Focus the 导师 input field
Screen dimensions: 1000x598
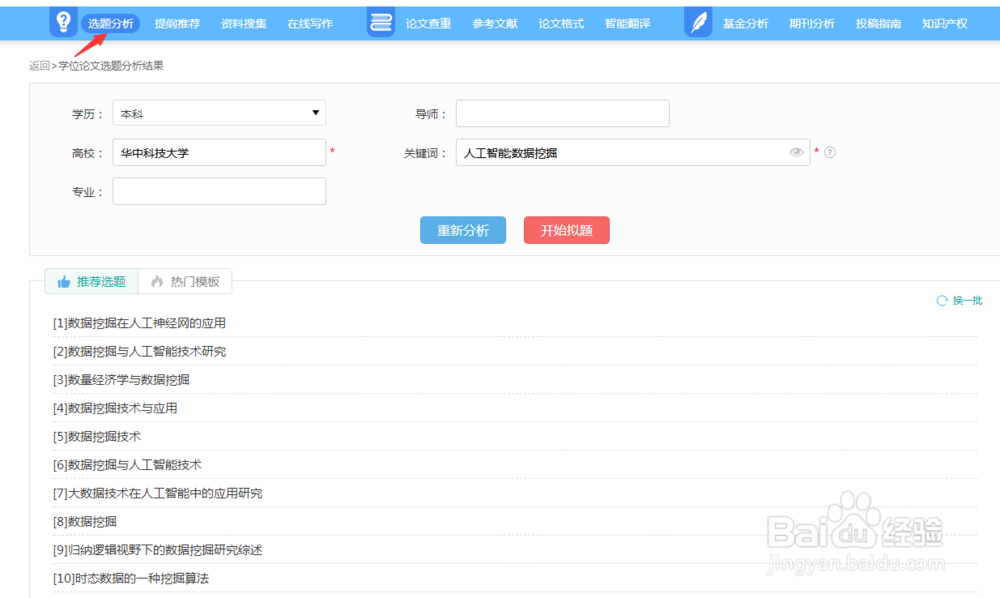tap(562, 113)
